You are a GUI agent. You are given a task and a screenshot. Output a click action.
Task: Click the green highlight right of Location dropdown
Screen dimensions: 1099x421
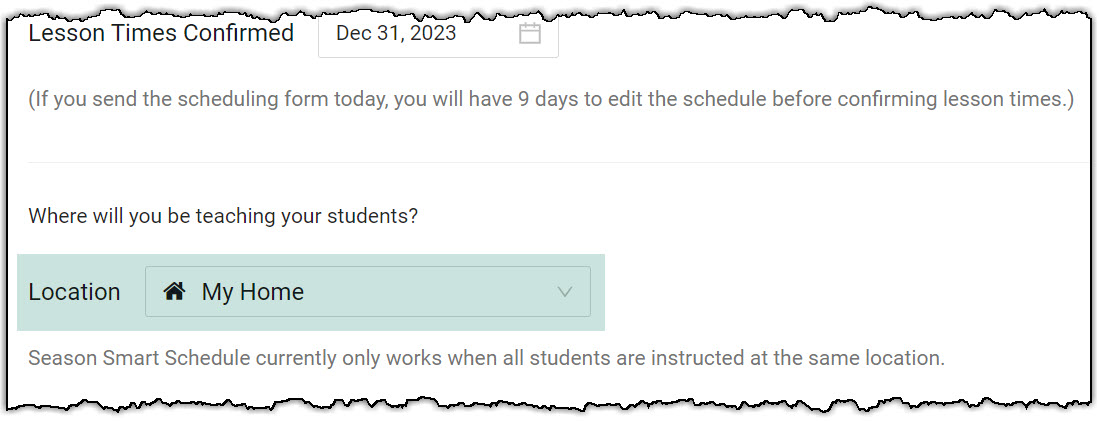pos(598,292)
